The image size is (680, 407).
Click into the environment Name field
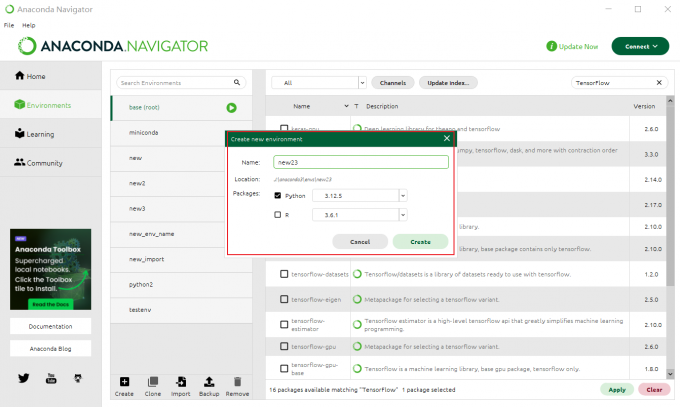pos(361,162)
